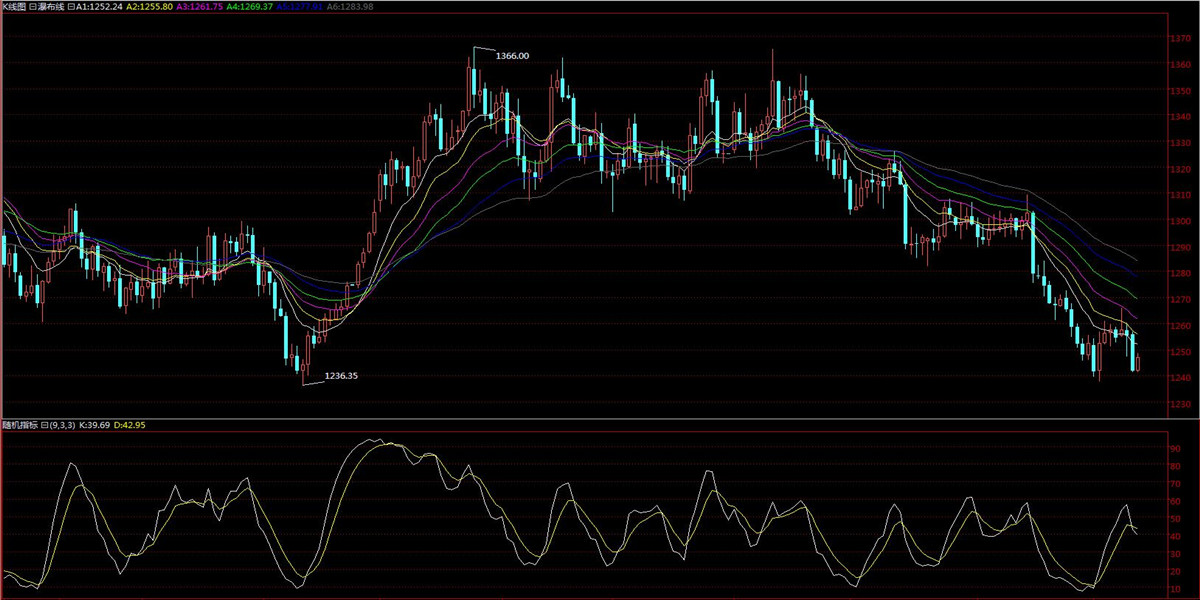Viewport: 1200px width, 600px height.
Task: Click the K:39.69 stochastic value
Action: click(x=97, y=425)
